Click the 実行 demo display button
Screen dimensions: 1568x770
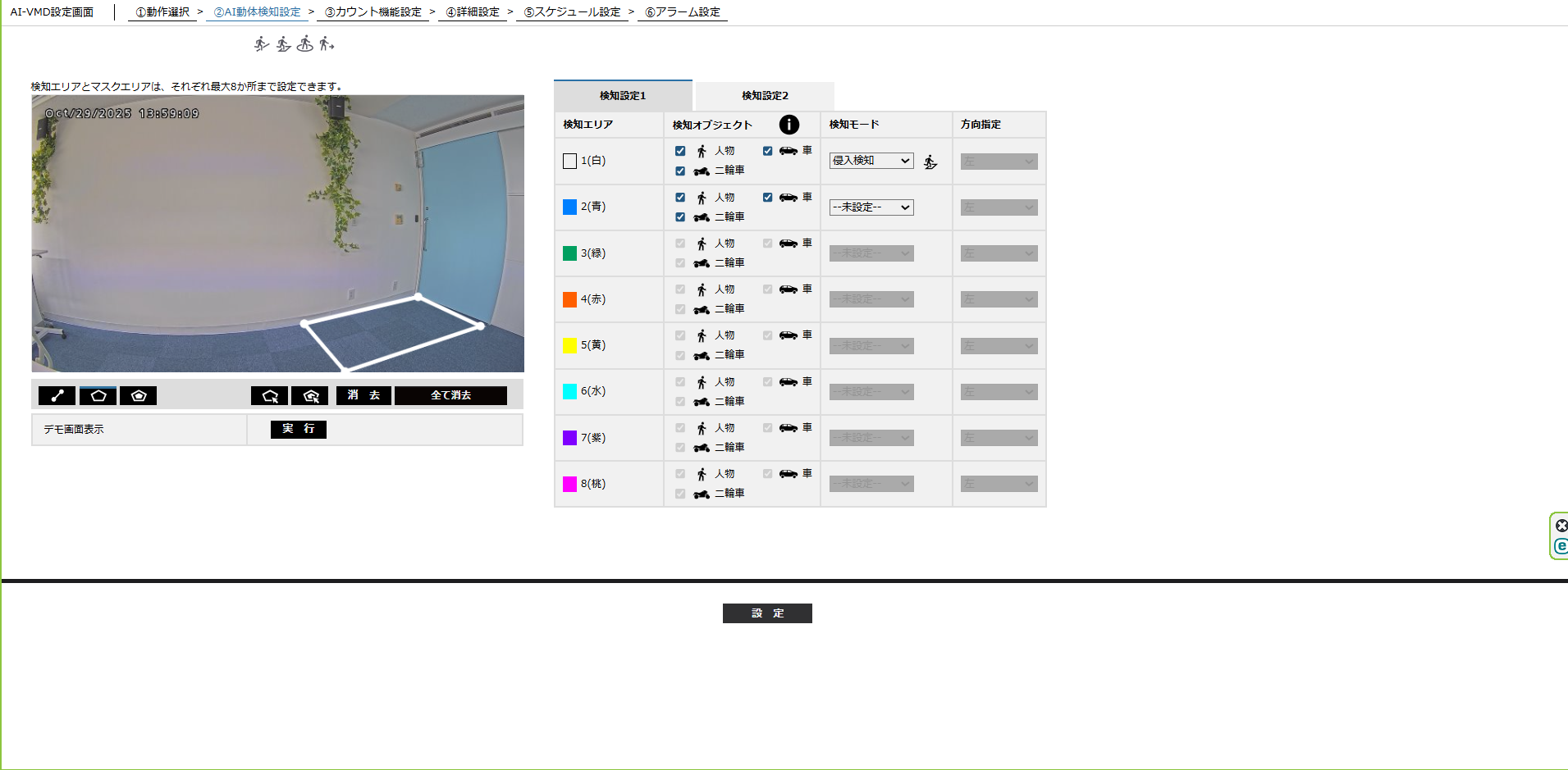299,429
